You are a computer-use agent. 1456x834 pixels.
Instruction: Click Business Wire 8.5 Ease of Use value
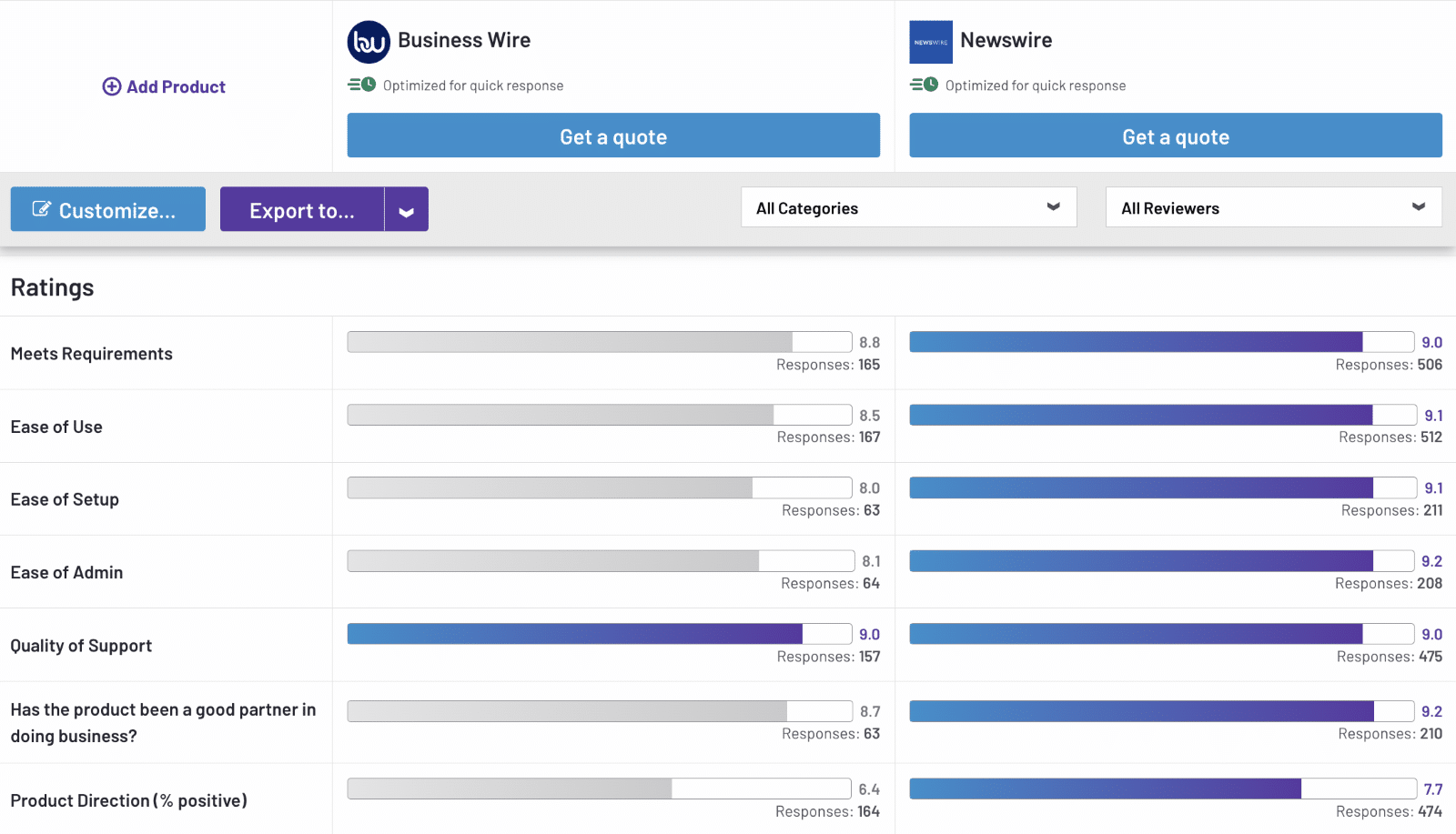(870, 415)
